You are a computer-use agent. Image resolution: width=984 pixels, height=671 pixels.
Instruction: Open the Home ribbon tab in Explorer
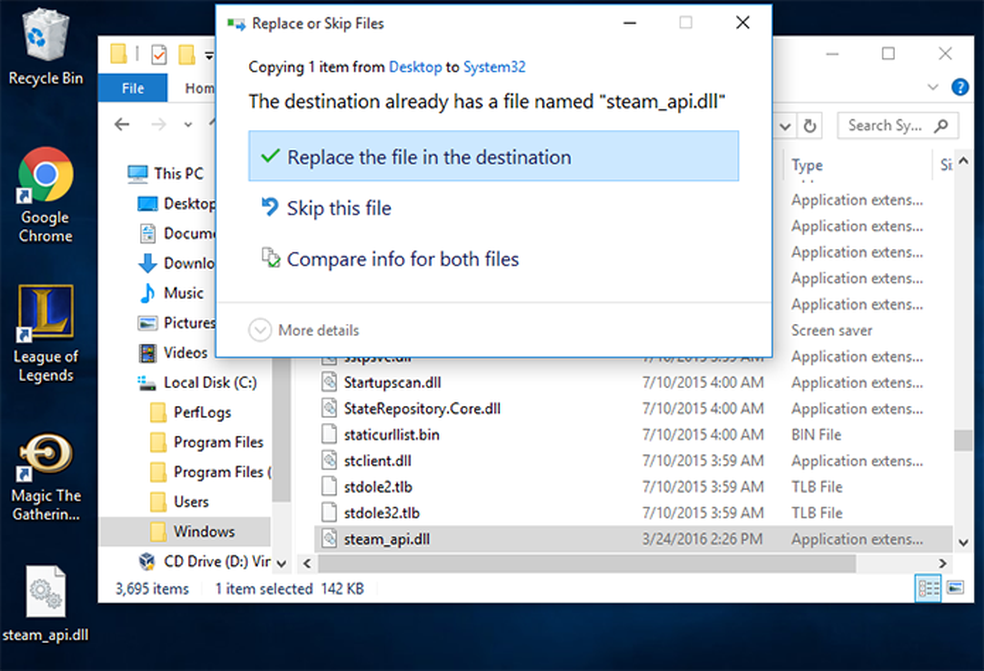(x=198, y=88)
